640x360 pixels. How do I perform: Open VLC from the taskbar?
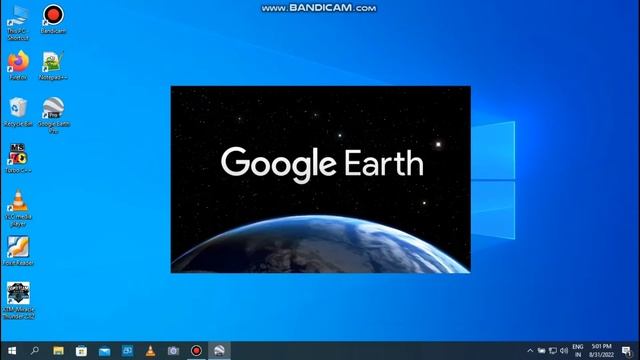pos(150,351)
